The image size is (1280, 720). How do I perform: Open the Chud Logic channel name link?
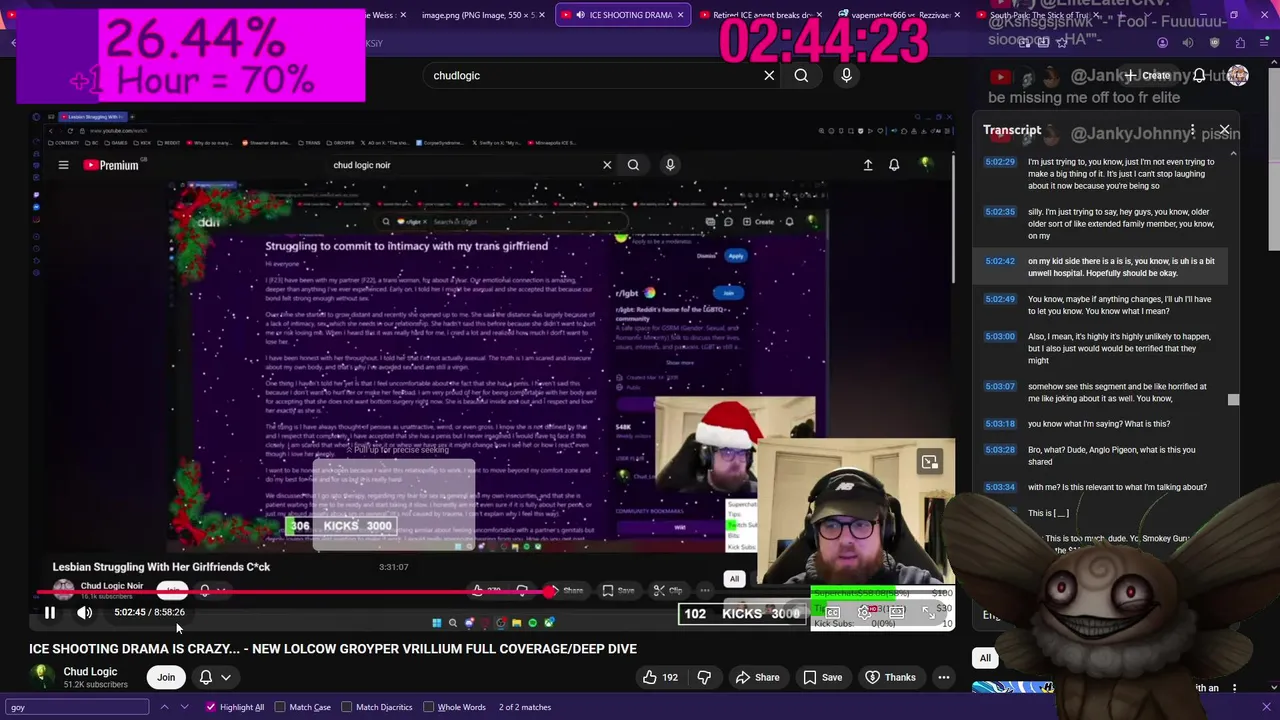pyautogui.click(x=90, y=672)
